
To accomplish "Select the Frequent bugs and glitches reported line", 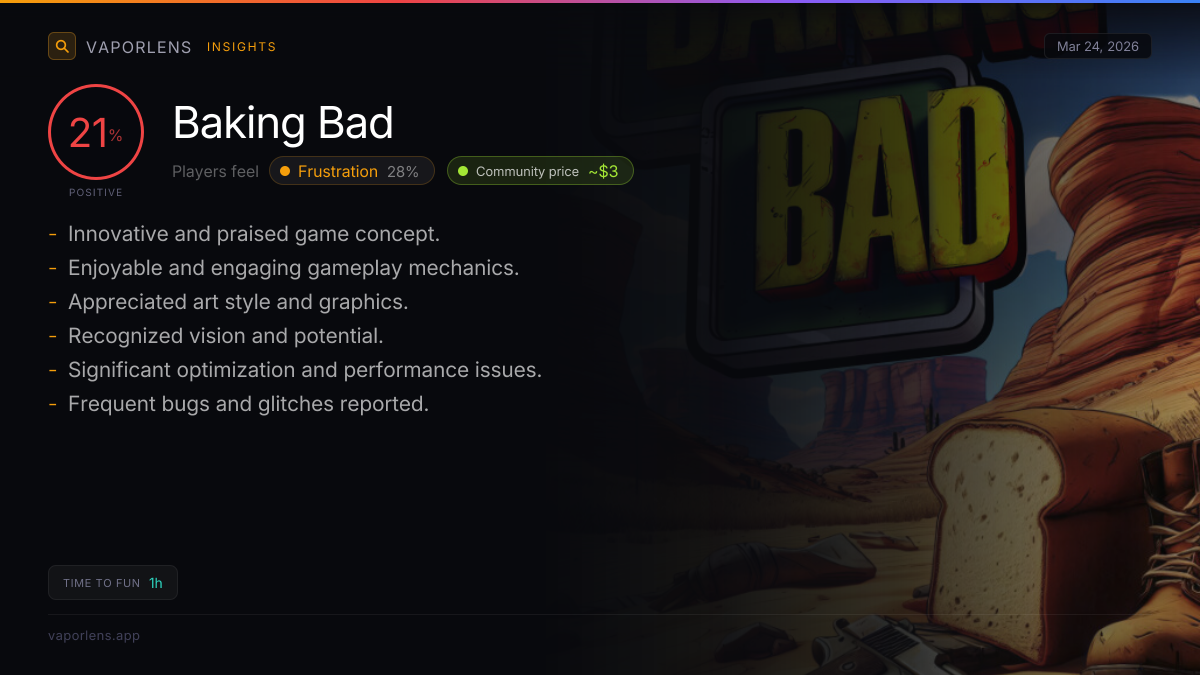I will pyautogui.click(x=248, y=404).
